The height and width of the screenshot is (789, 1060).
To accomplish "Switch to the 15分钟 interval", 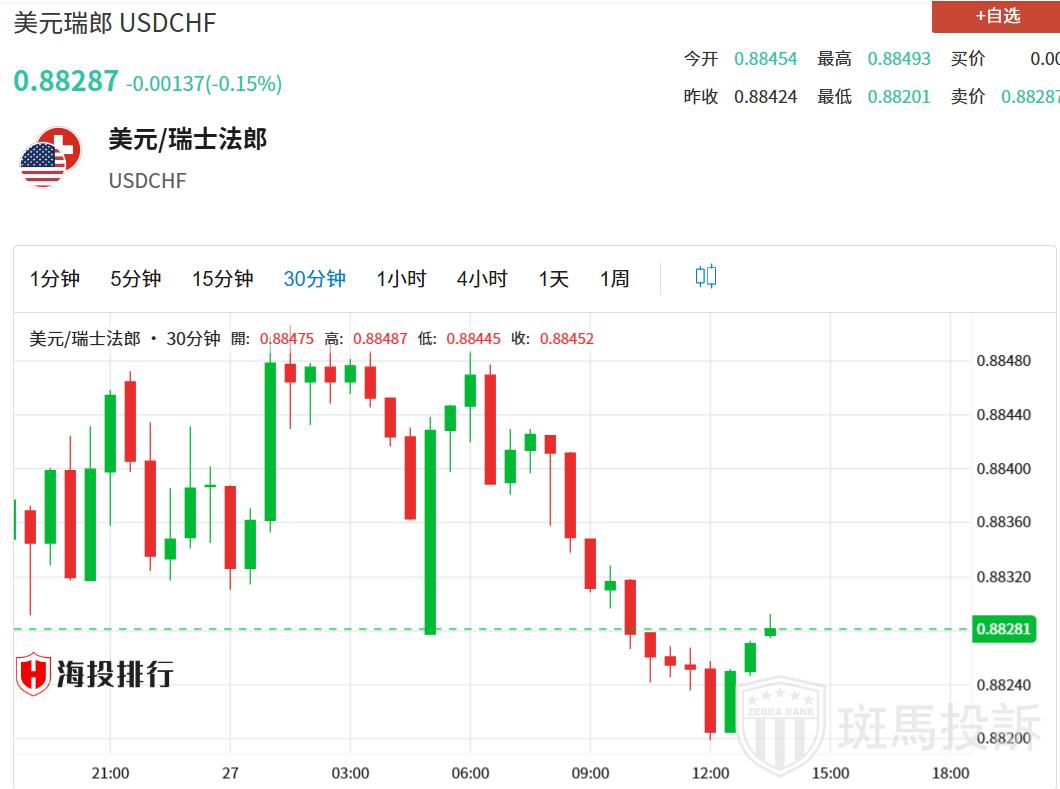I will click(222, 279).
